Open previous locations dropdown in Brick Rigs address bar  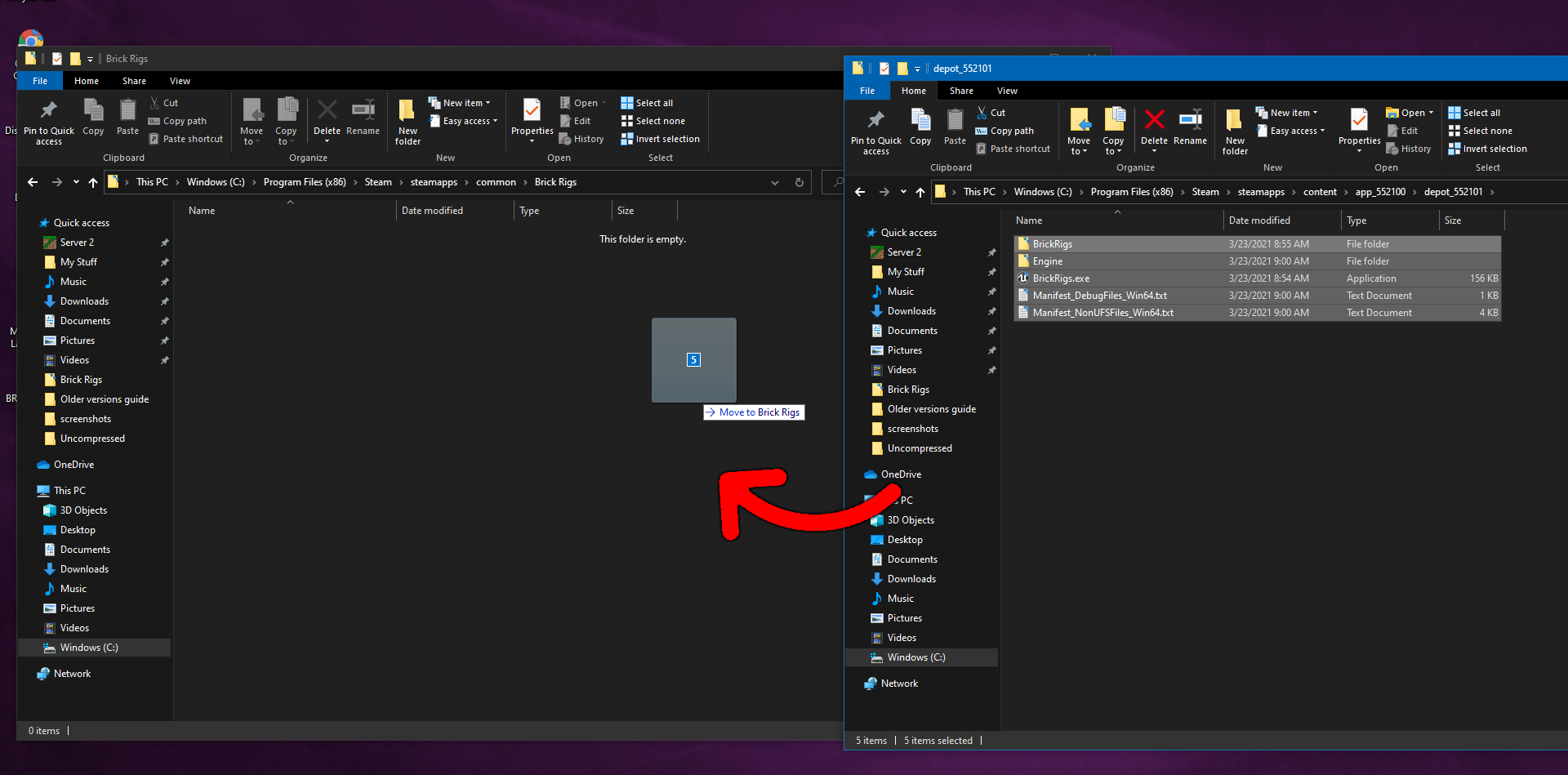point(775,182)
